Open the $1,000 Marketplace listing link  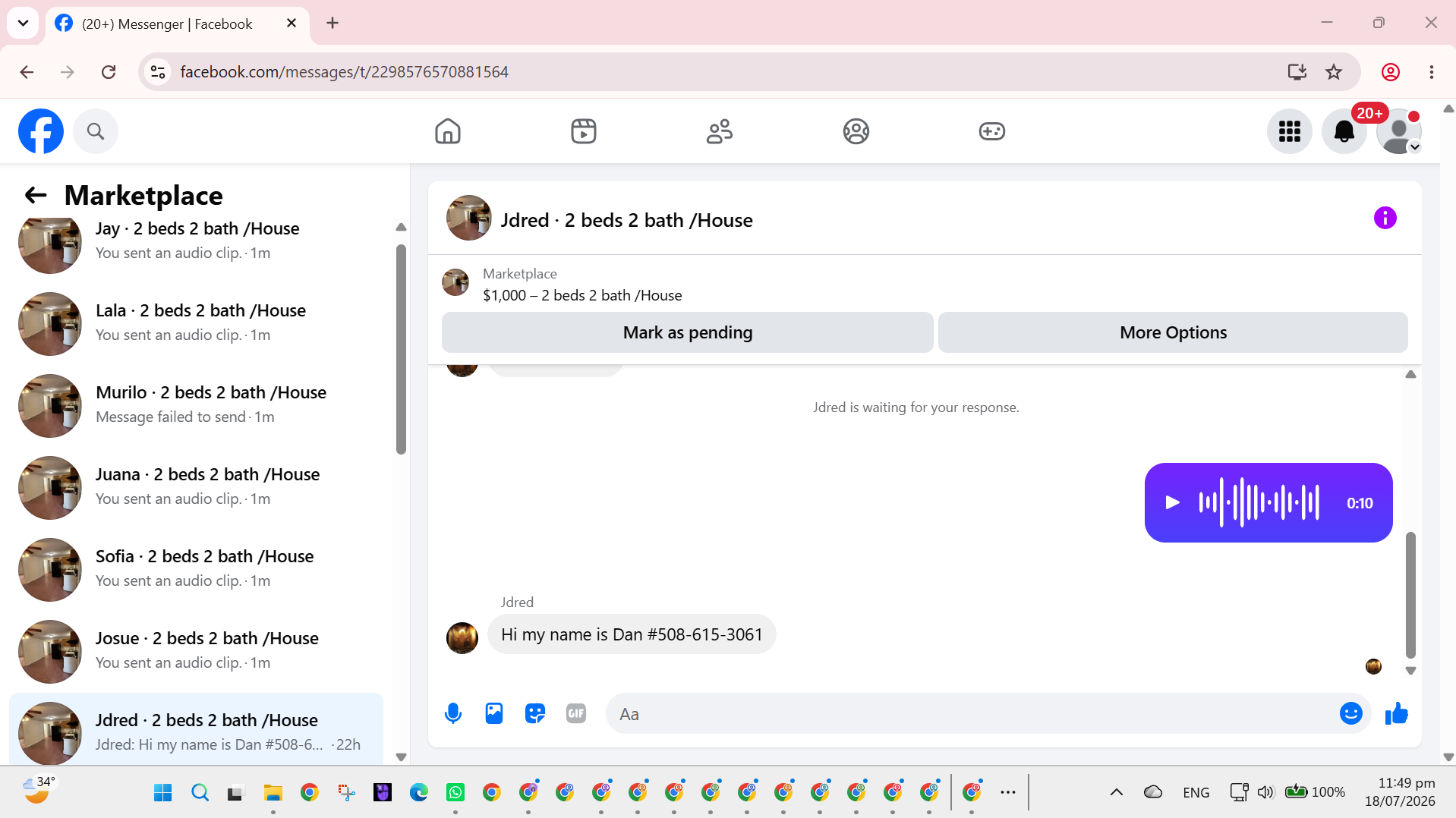point(582,295)
